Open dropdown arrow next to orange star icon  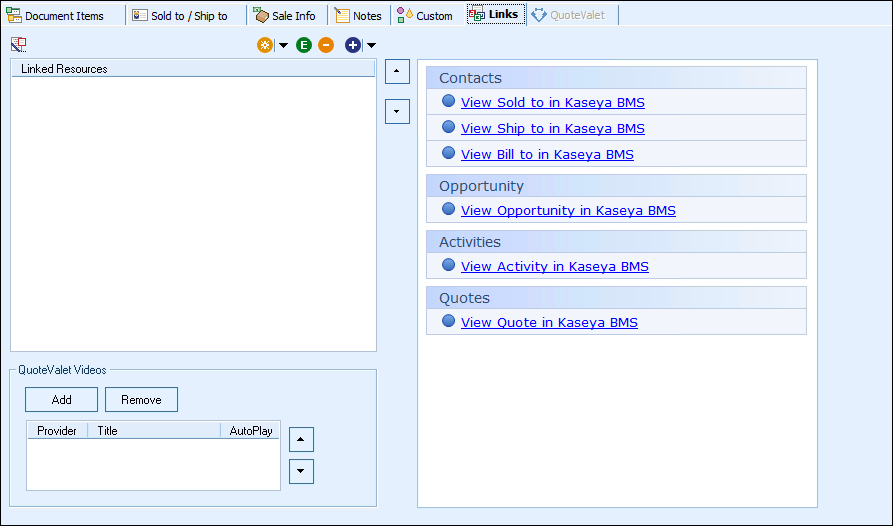[x=283, y=45]
